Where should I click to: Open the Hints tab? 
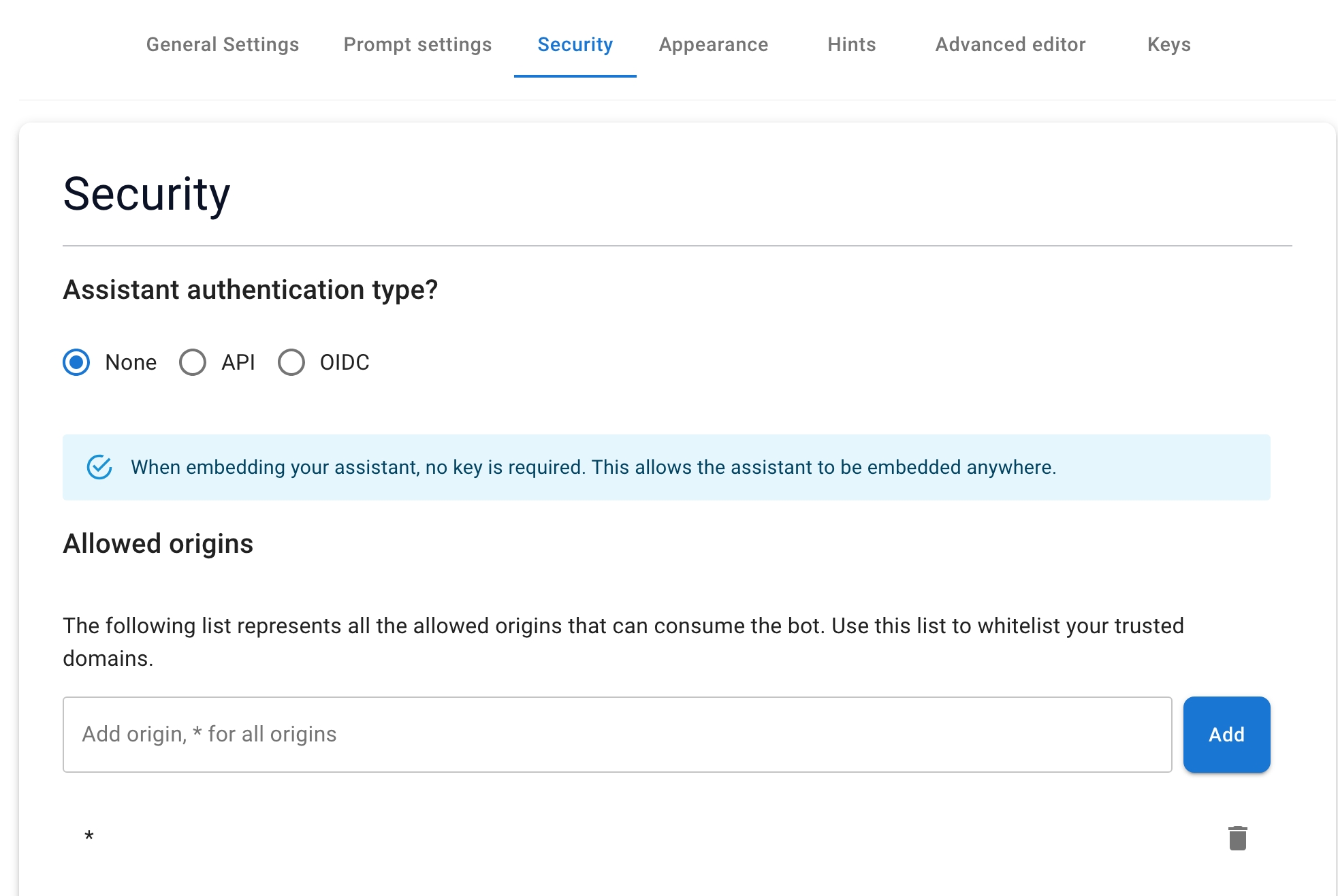(x=852, y=45)
